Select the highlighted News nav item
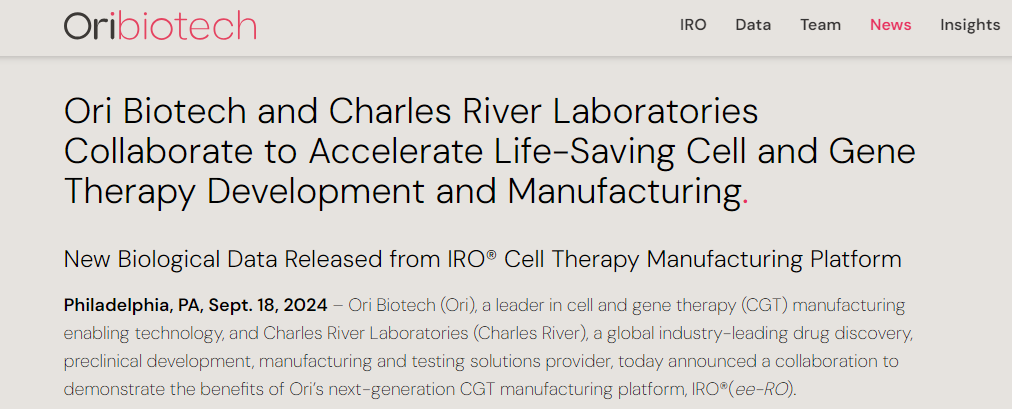 point(890,25)
